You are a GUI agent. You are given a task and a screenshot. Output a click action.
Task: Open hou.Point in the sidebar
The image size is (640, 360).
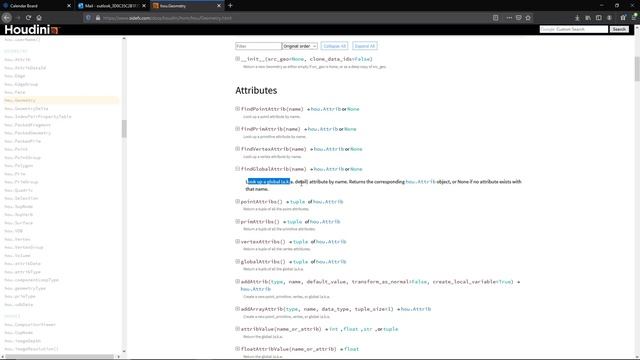coord(16,149)
